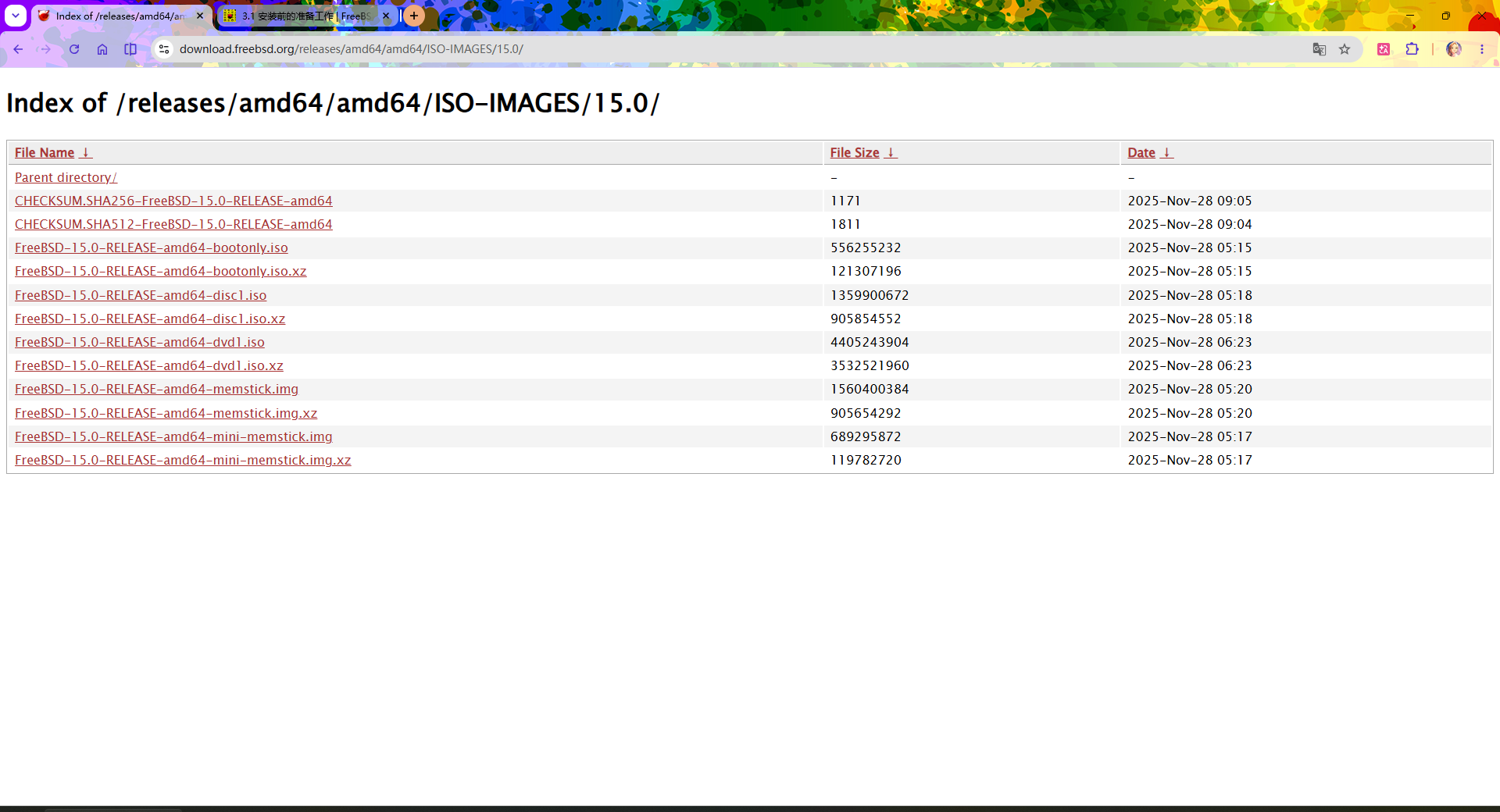The height and width of the screenshot is (812, 1500).
Task: Translate this page icon
Action: pyautogui.click(x=1320, y=49)
